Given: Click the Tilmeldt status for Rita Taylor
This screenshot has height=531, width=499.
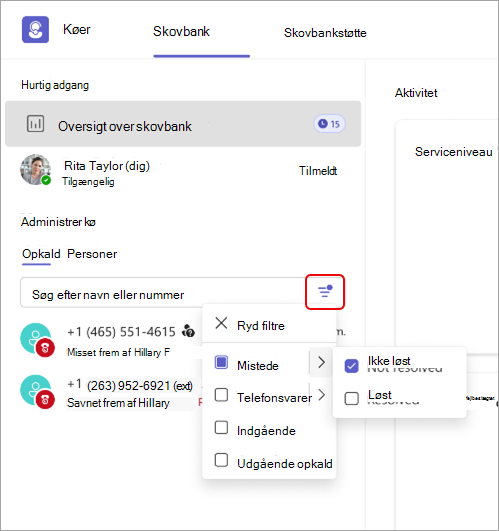Looking at the screenshot, I should (318, 171).
